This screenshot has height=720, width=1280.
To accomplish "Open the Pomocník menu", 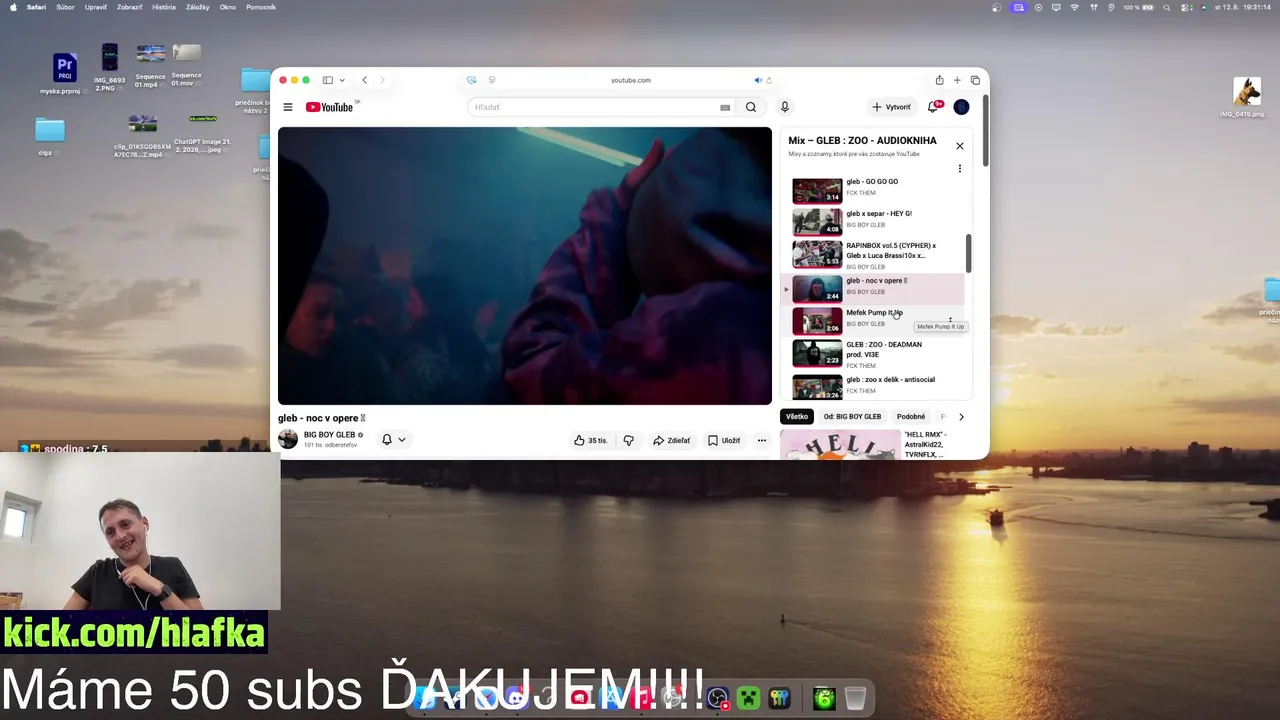I will (x=261, y=7).
